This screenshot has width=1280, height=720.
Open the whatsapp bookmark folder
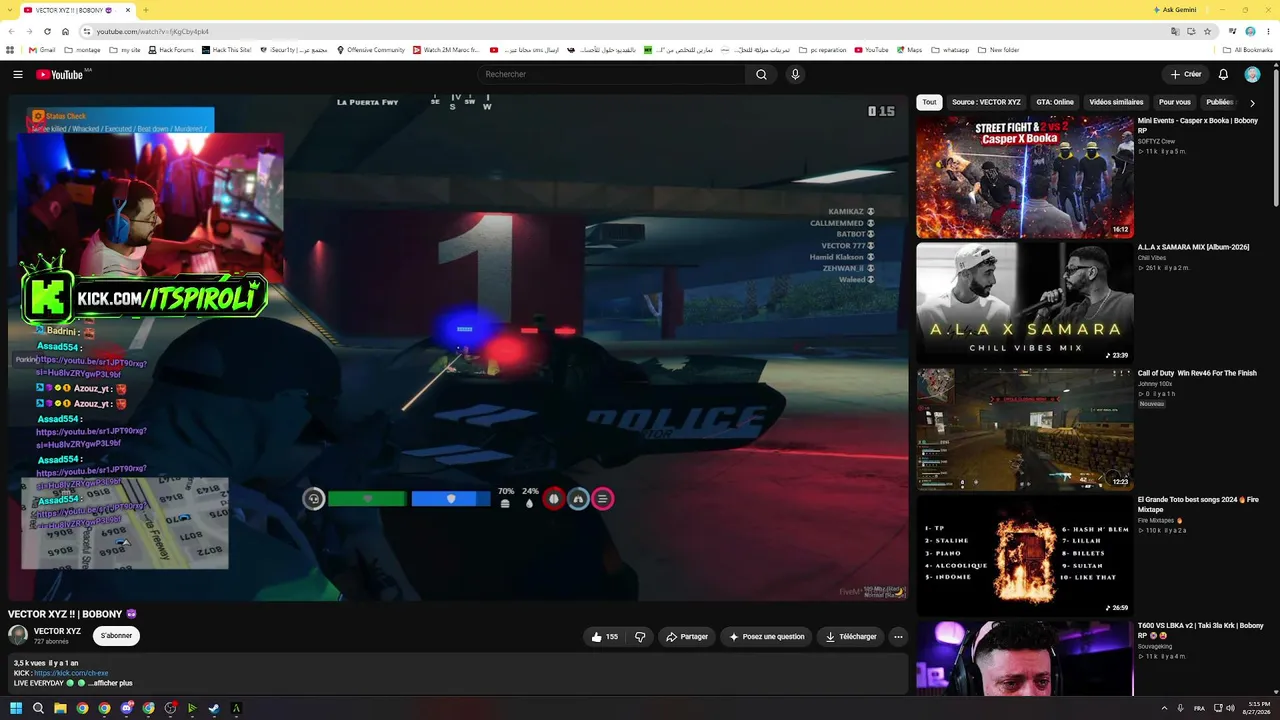coord(950,50)
